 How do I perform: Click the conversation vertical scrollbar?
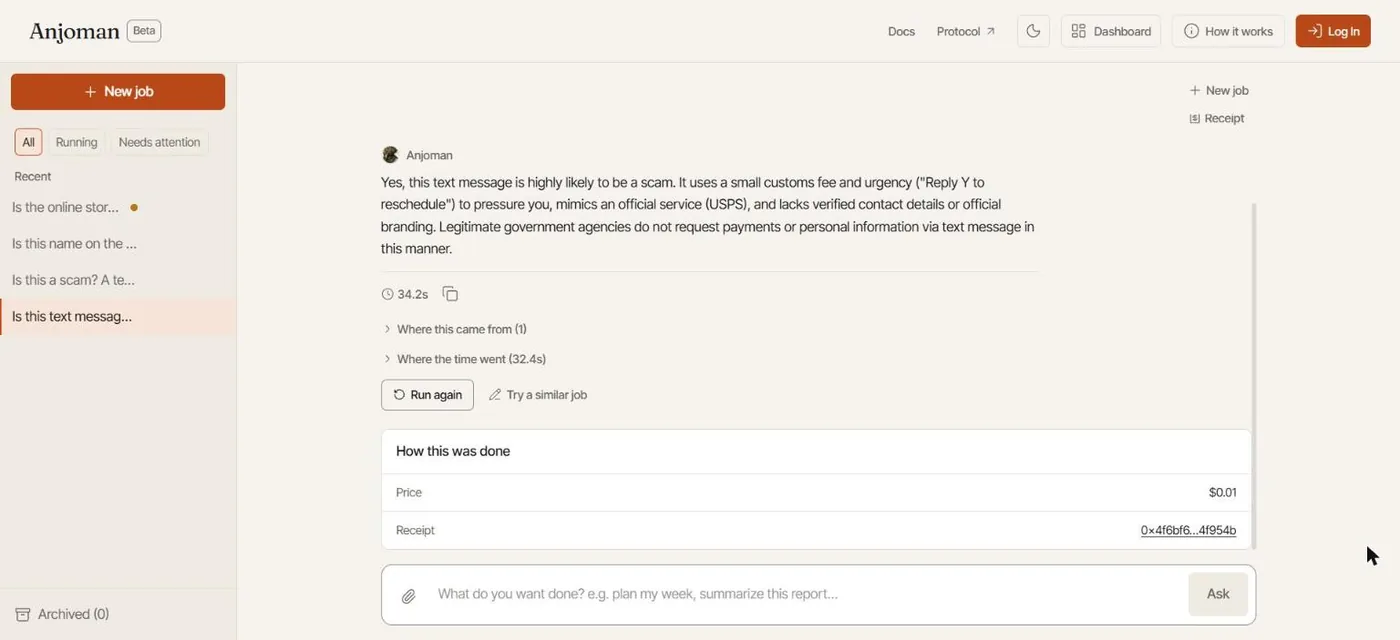tap(1253, 375)
